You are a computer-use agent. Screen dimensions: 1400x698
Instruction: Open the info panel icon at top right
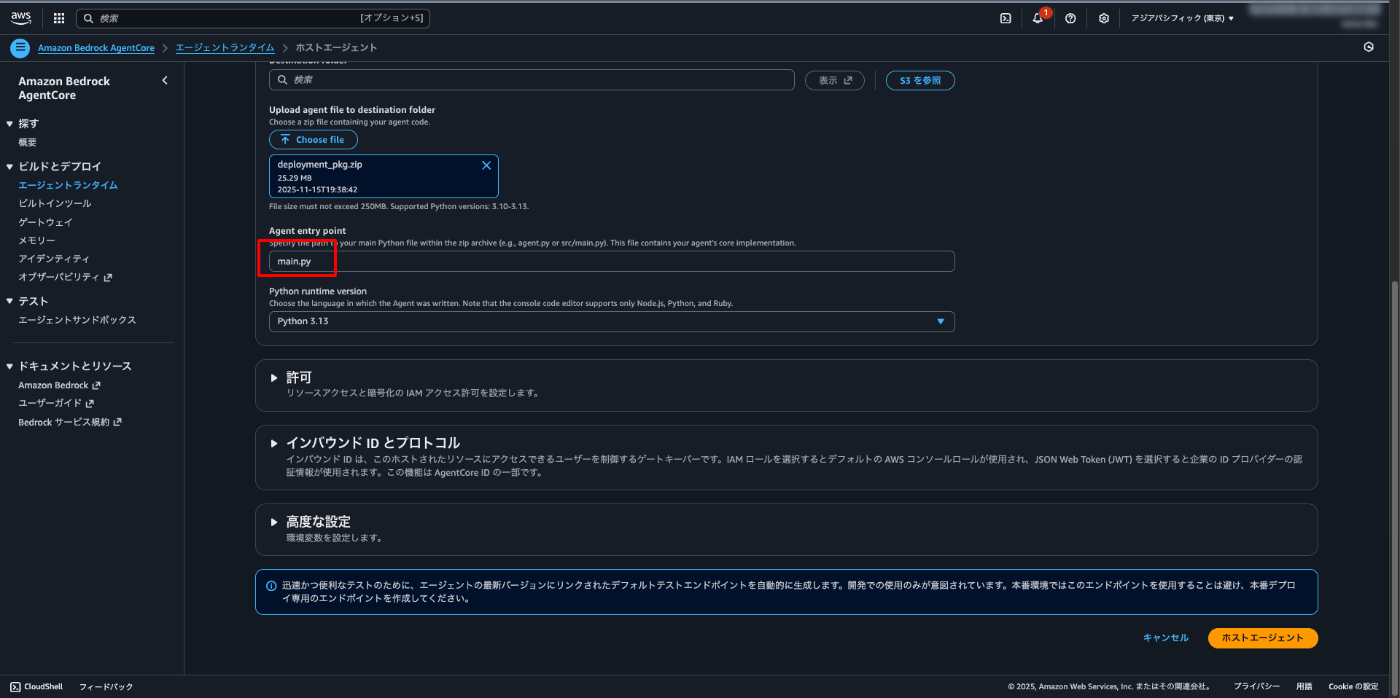point(1369,47)
